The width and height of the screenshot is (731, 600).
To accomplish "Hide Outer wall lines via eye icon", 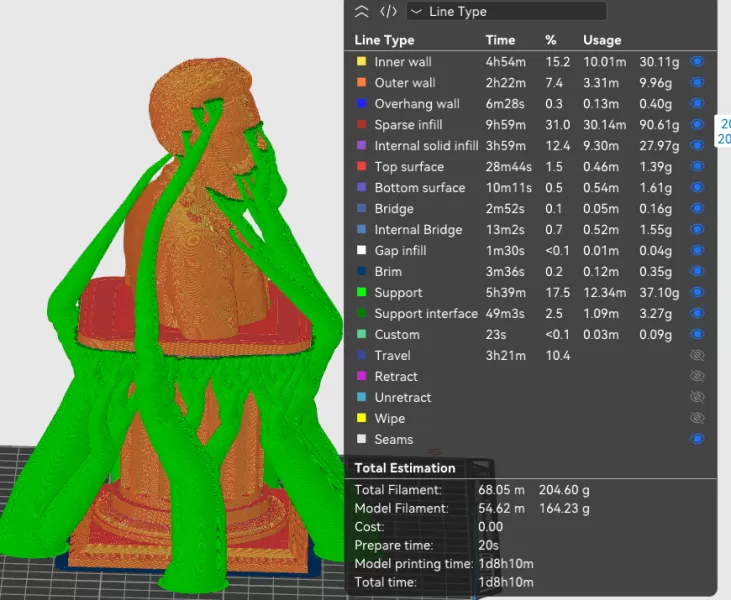I will 697,83.
